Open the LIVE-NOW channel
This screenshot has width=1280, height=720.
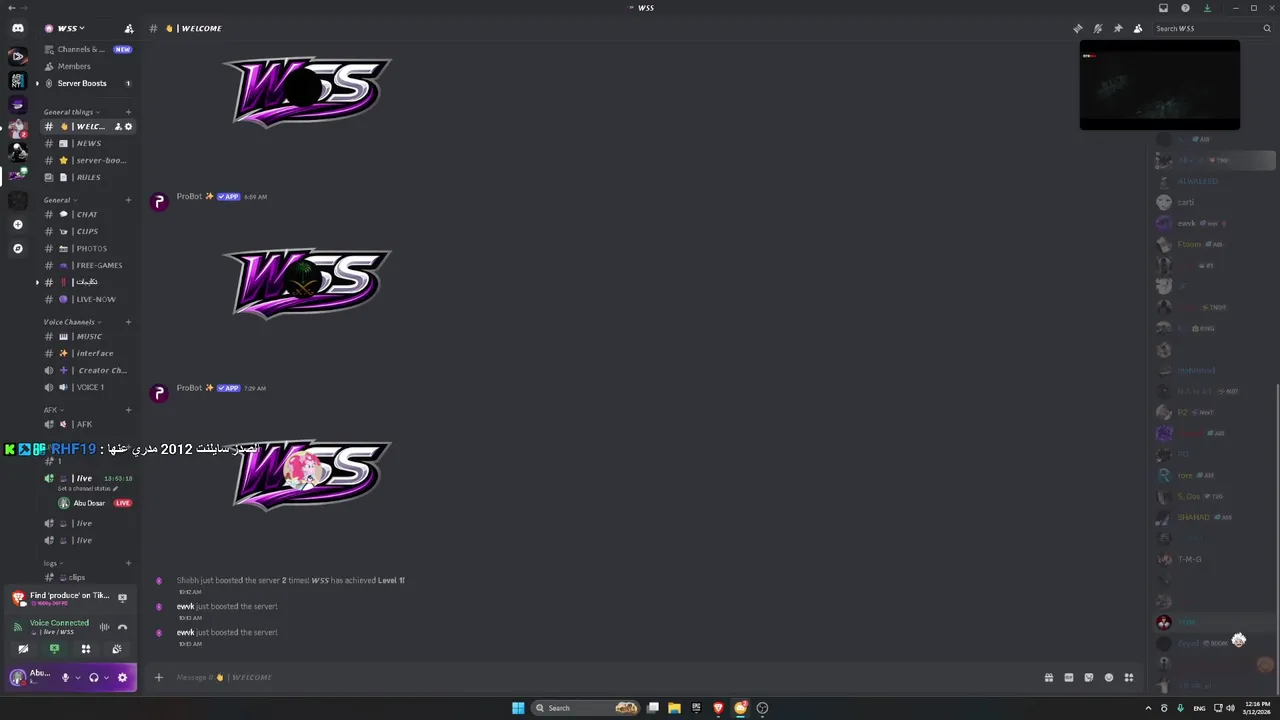(x=87, y=299)
